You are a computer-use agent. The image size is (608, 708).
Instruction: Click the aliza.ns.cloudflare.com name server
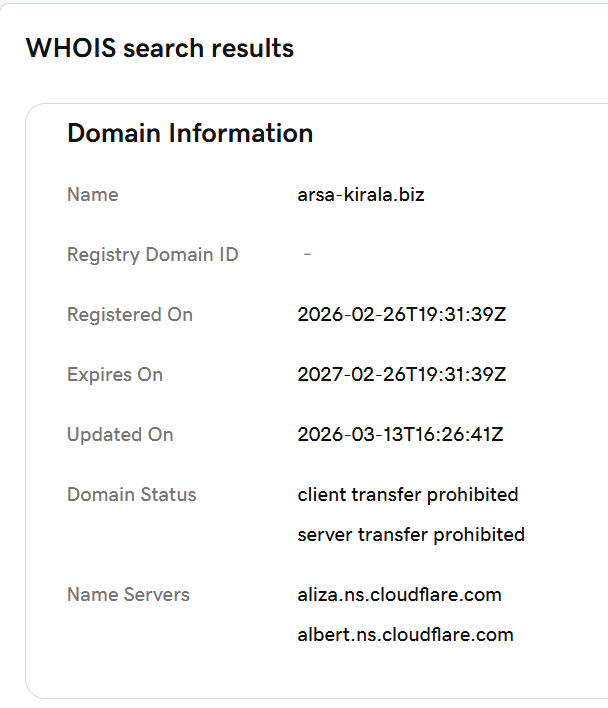pyautogui.click(x=399, y=595)
